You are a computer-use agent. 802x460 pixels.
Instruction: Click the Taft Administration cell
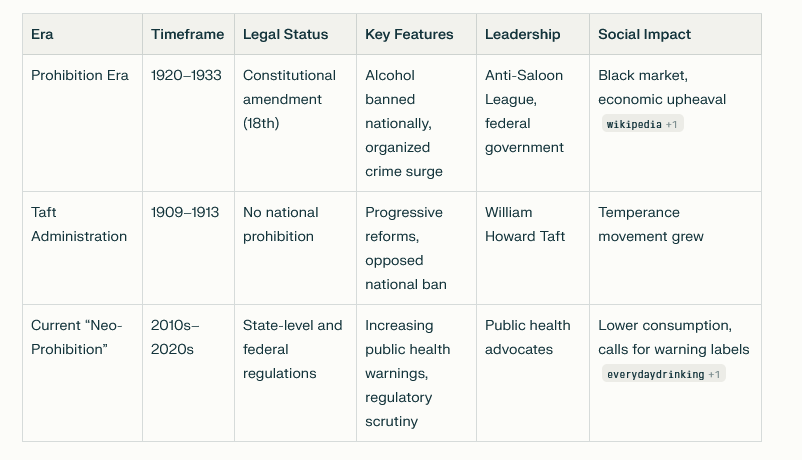pyautogui.click(x=82, y=248)
